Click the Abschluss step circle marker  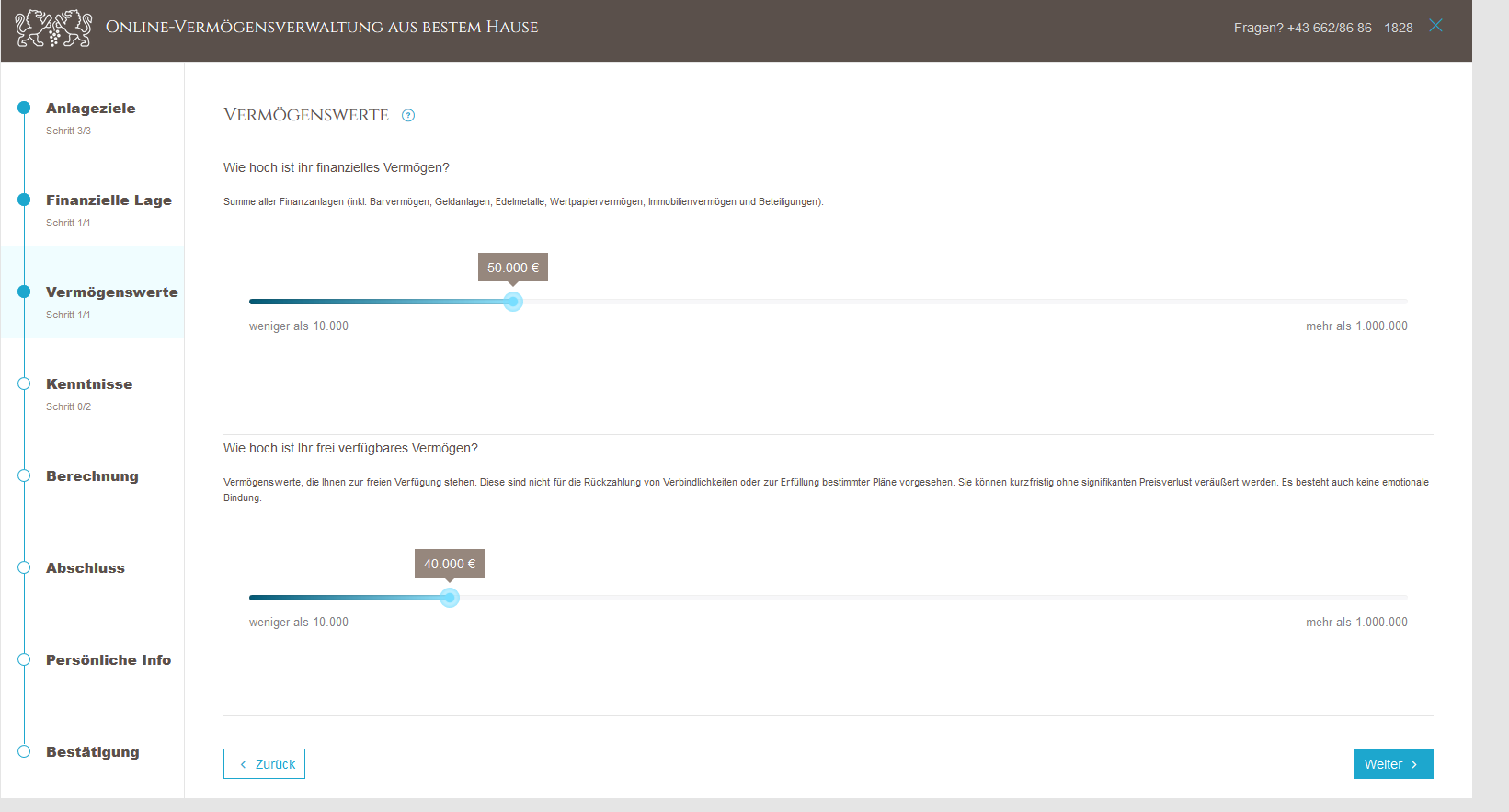click(24, 567)
